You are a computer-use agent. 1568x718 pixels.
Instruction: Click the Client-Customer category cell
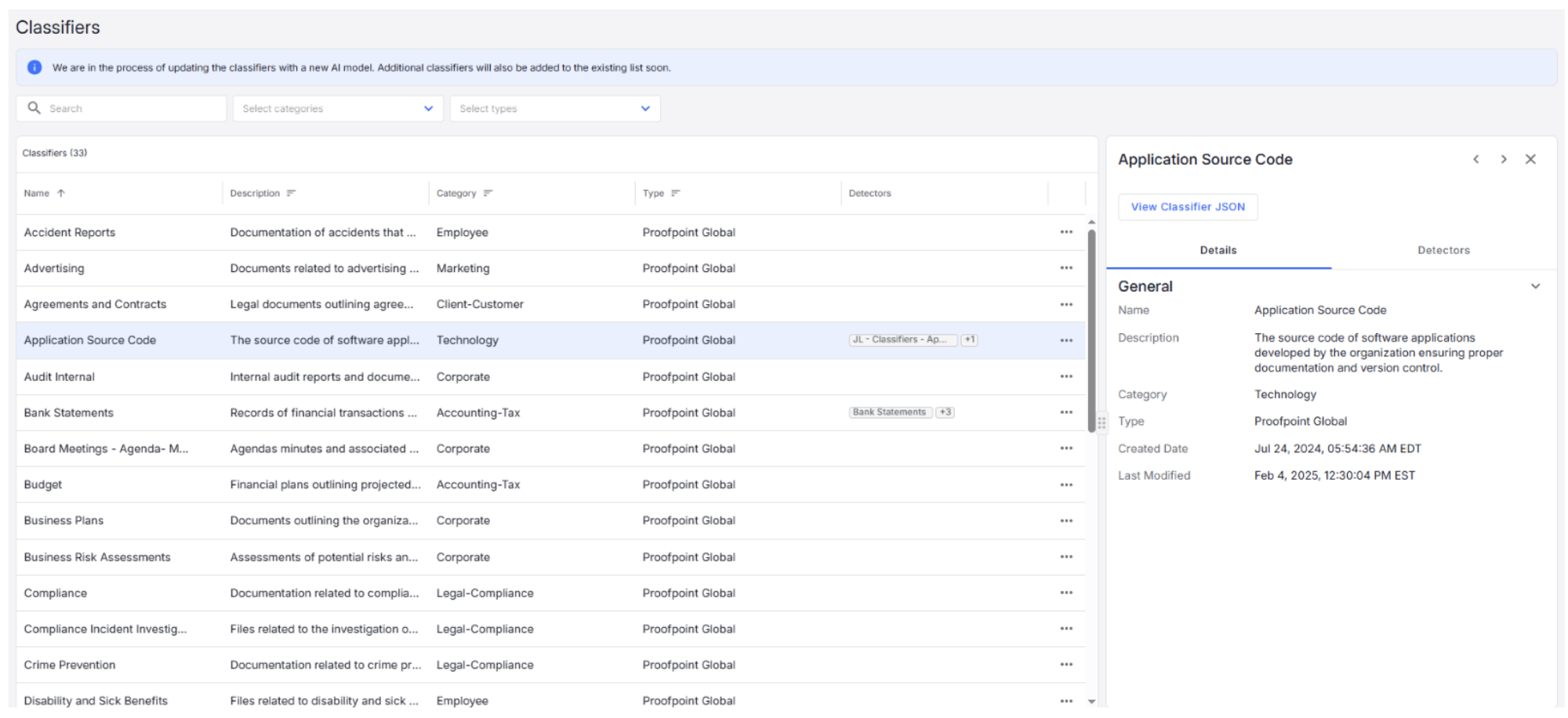480,304
